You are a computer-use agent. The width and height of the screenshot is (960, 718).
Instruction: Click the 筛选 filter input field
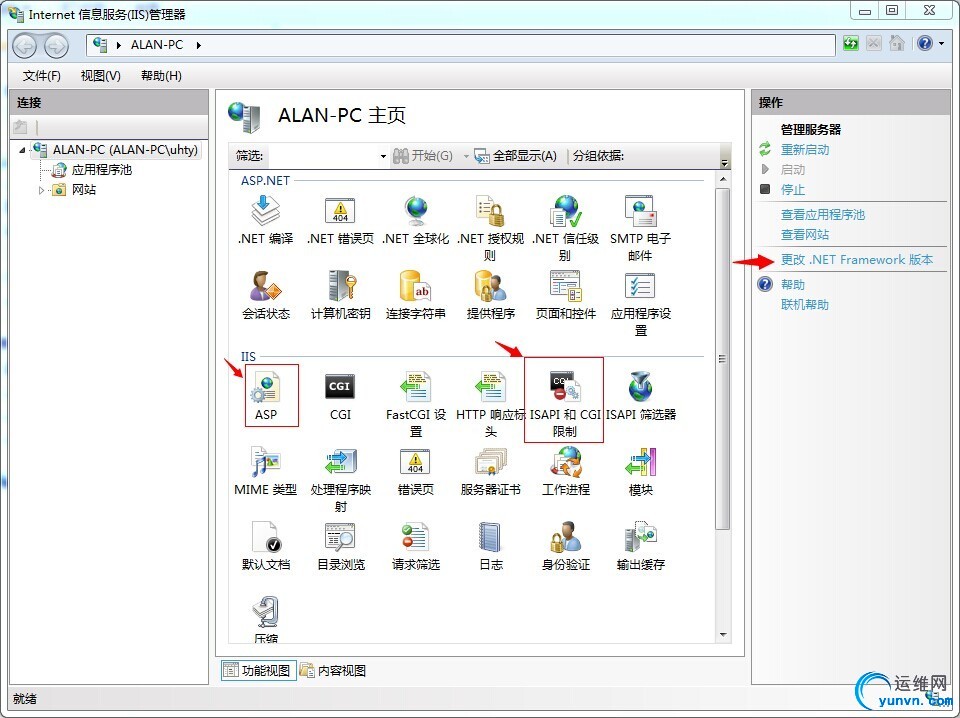[322, 156]
